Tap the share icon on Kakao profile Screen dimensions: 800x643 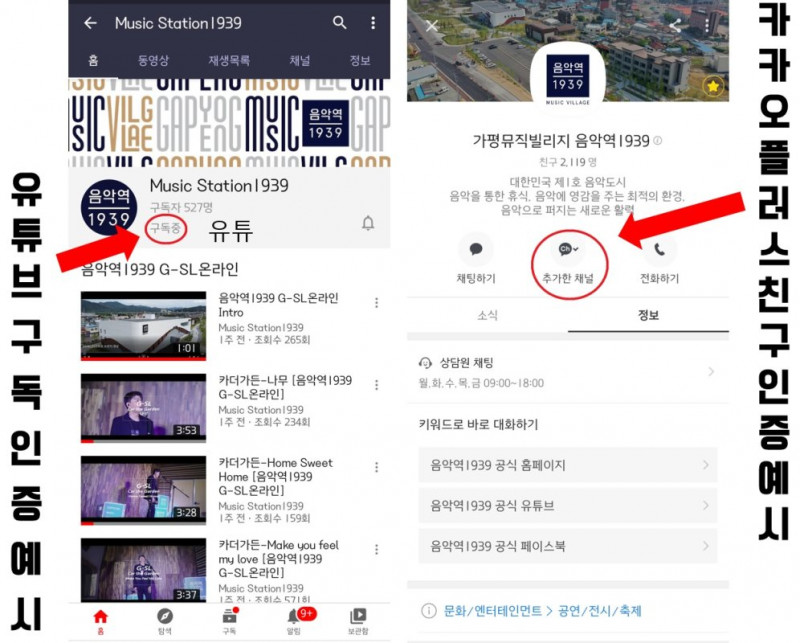point(675,25)
